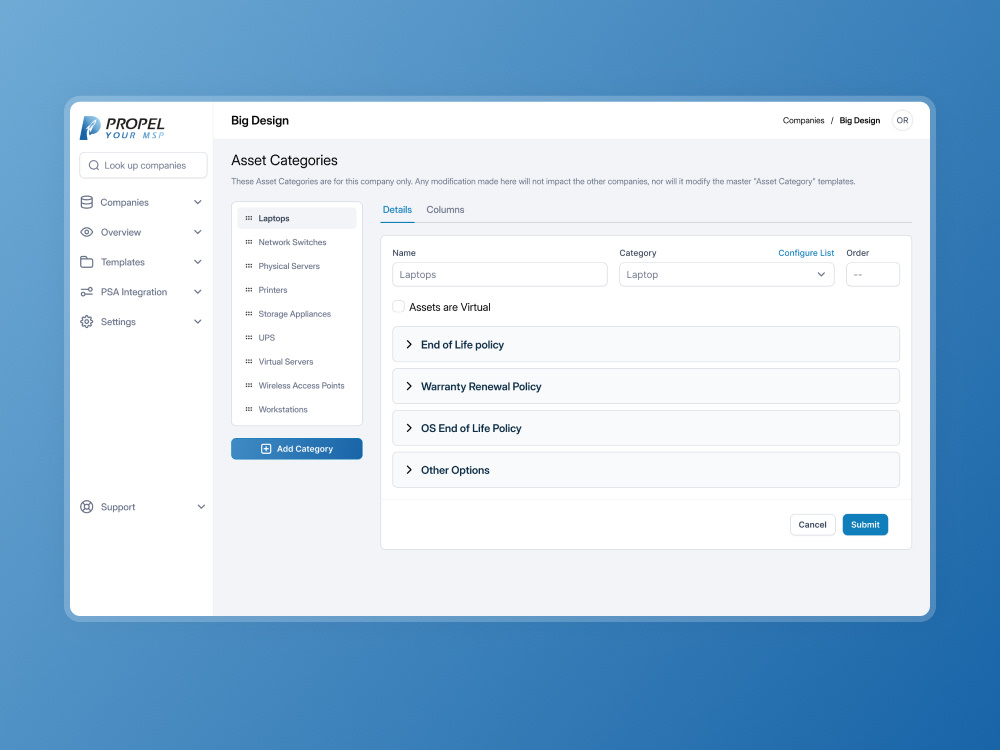Go to Companies breadcrumb link
The image size is (1000, 750).
804,121
